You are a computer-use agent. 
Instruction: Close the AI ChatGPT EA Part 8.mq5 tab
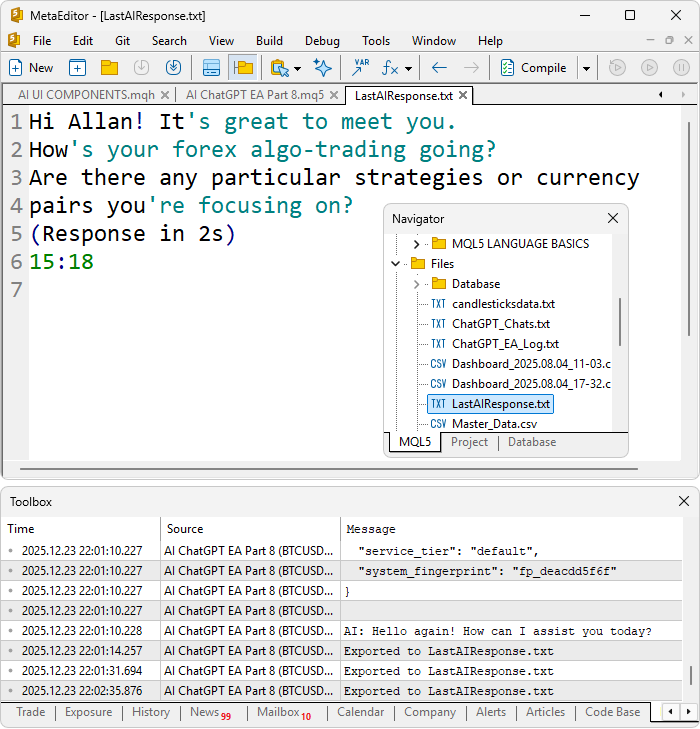click(x=334, y=95)
